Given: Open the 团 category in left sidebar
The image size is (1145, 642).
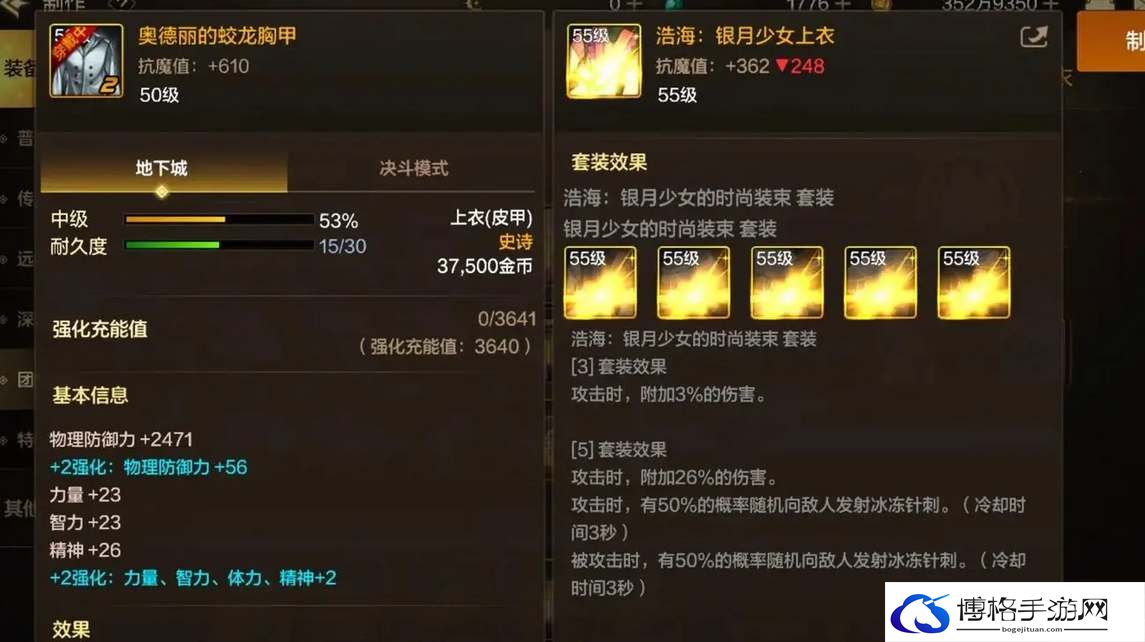Looking at the screenshot, I should pos(18,380).
